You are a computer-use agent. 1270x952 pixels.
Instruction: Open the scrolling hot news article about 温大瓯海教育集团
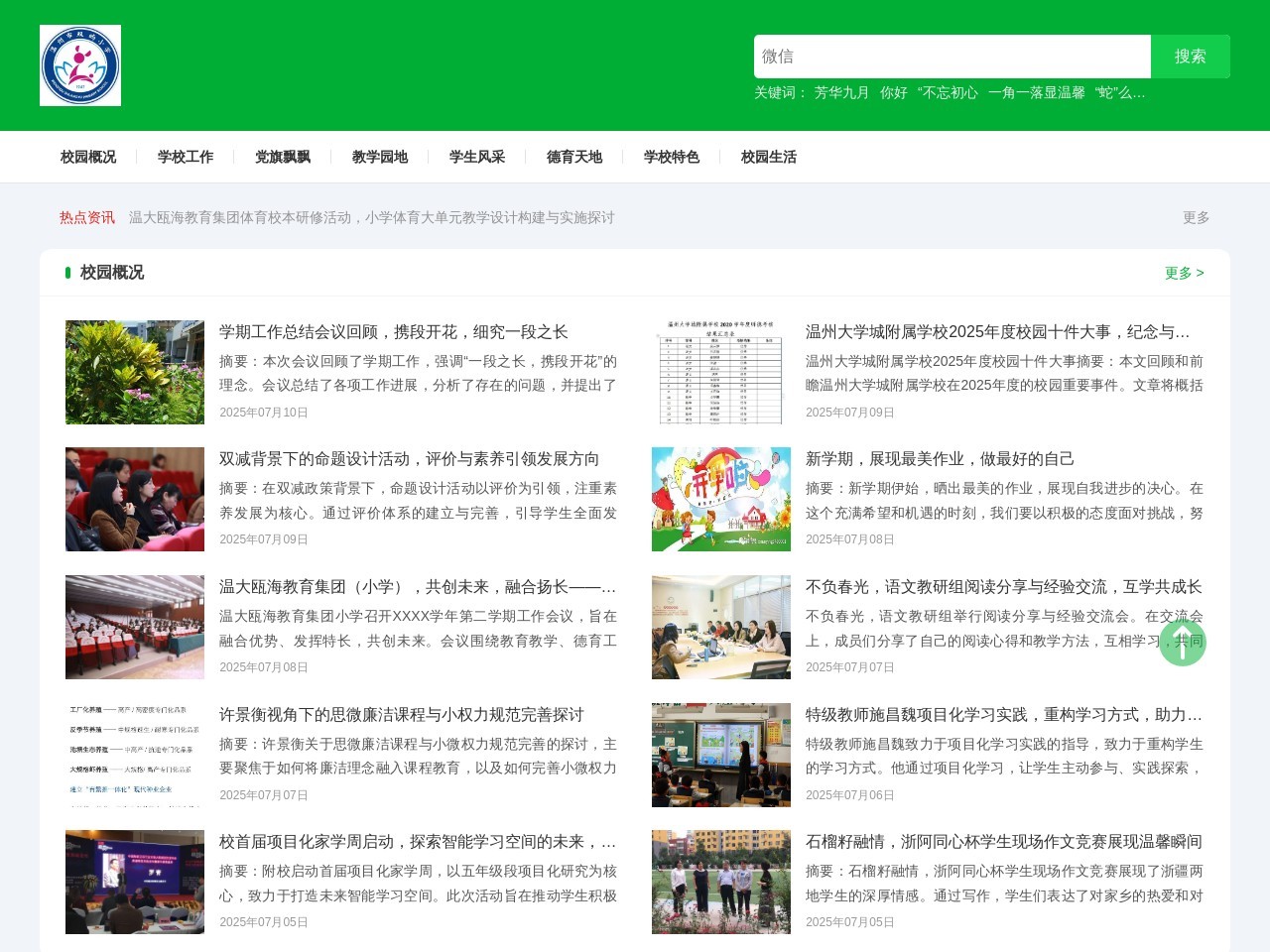[371, 218]
